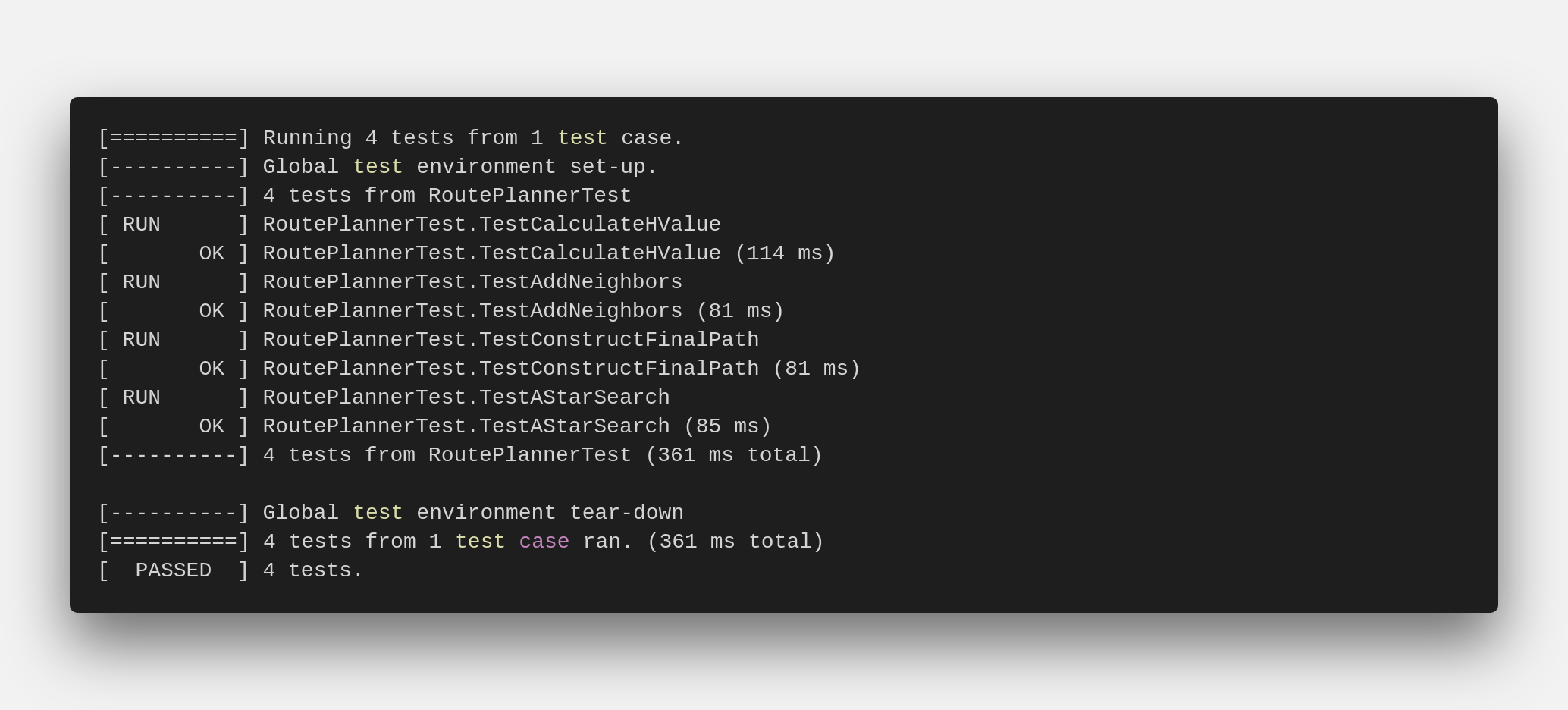
Task: Click the yellow 'test' word on the tear-down line
Action: (378, 513)
